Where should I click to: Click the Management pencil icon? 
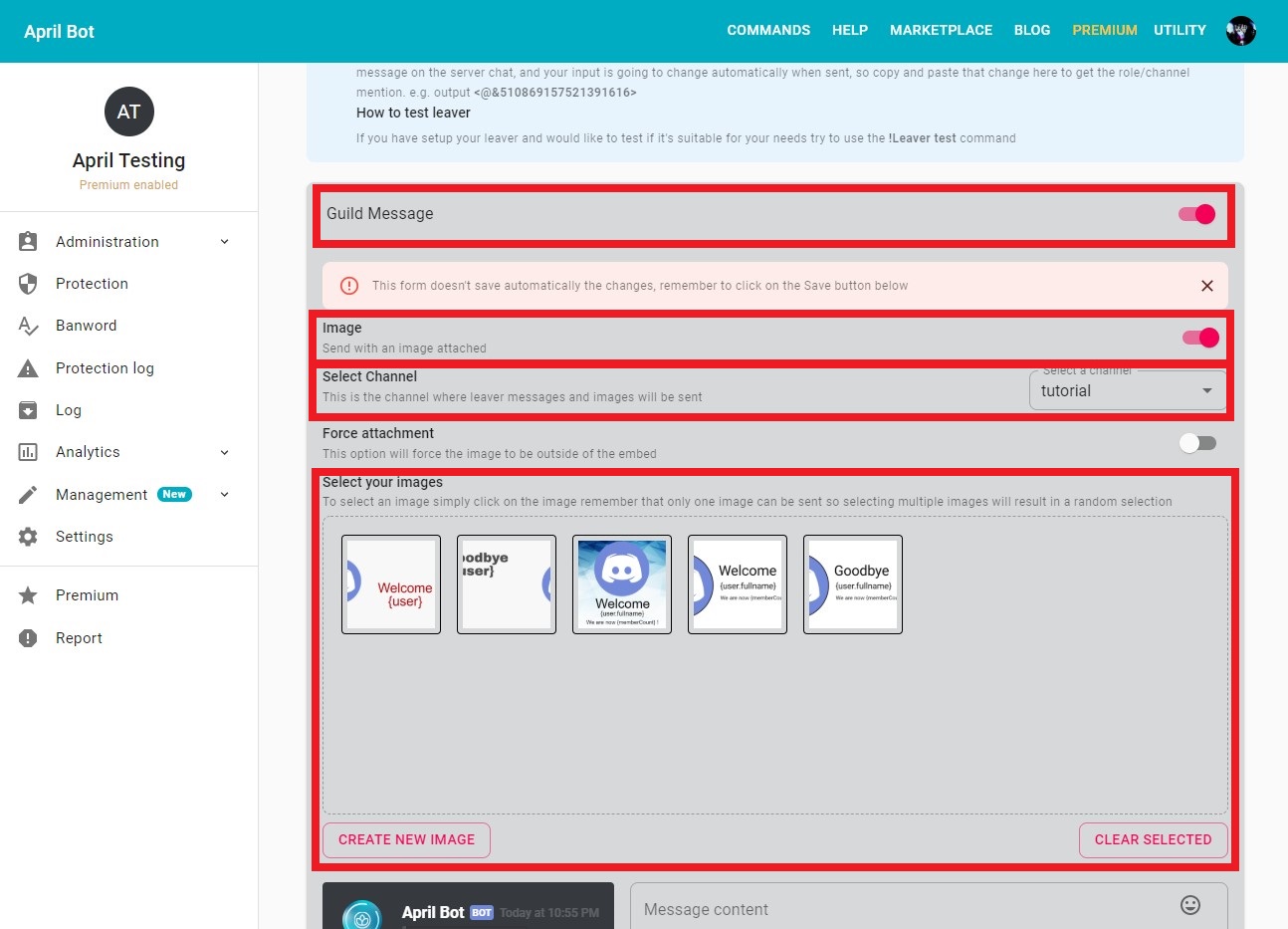(x=28, y=495)
